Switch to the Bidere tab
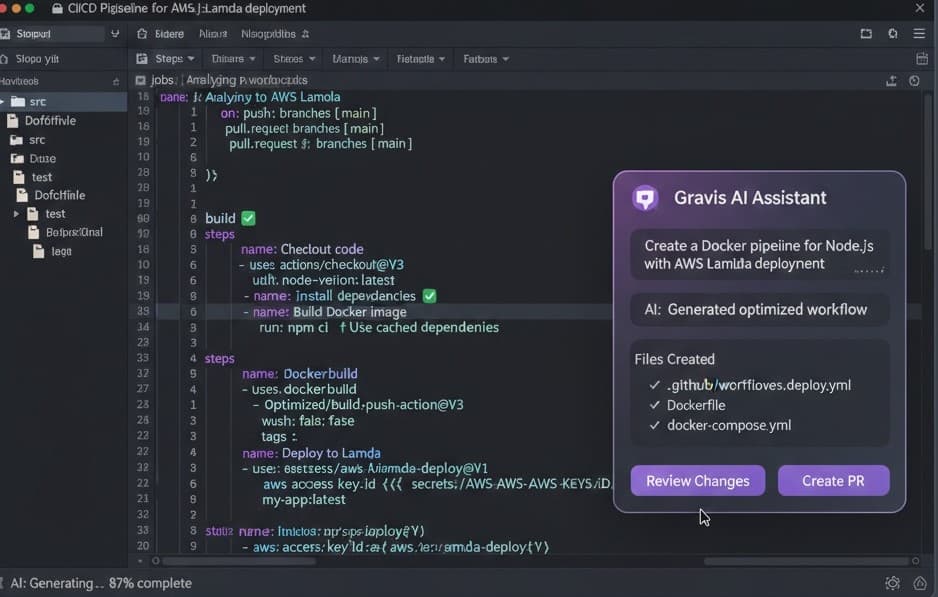This screenshot has height=597, width=938. pos(169,34)
